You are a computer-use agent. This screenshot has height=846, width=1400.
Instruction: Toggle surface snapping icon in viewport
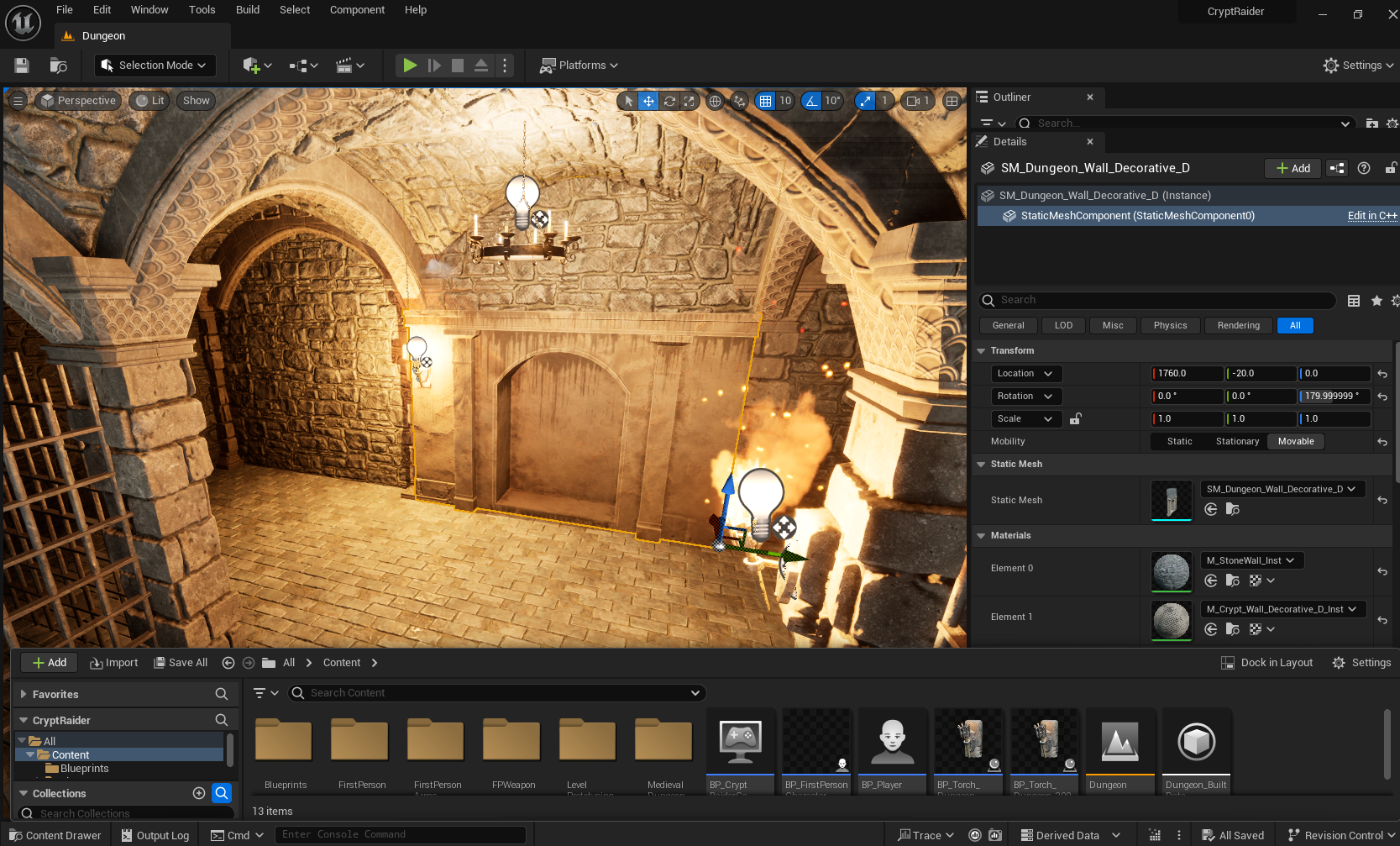739,101
